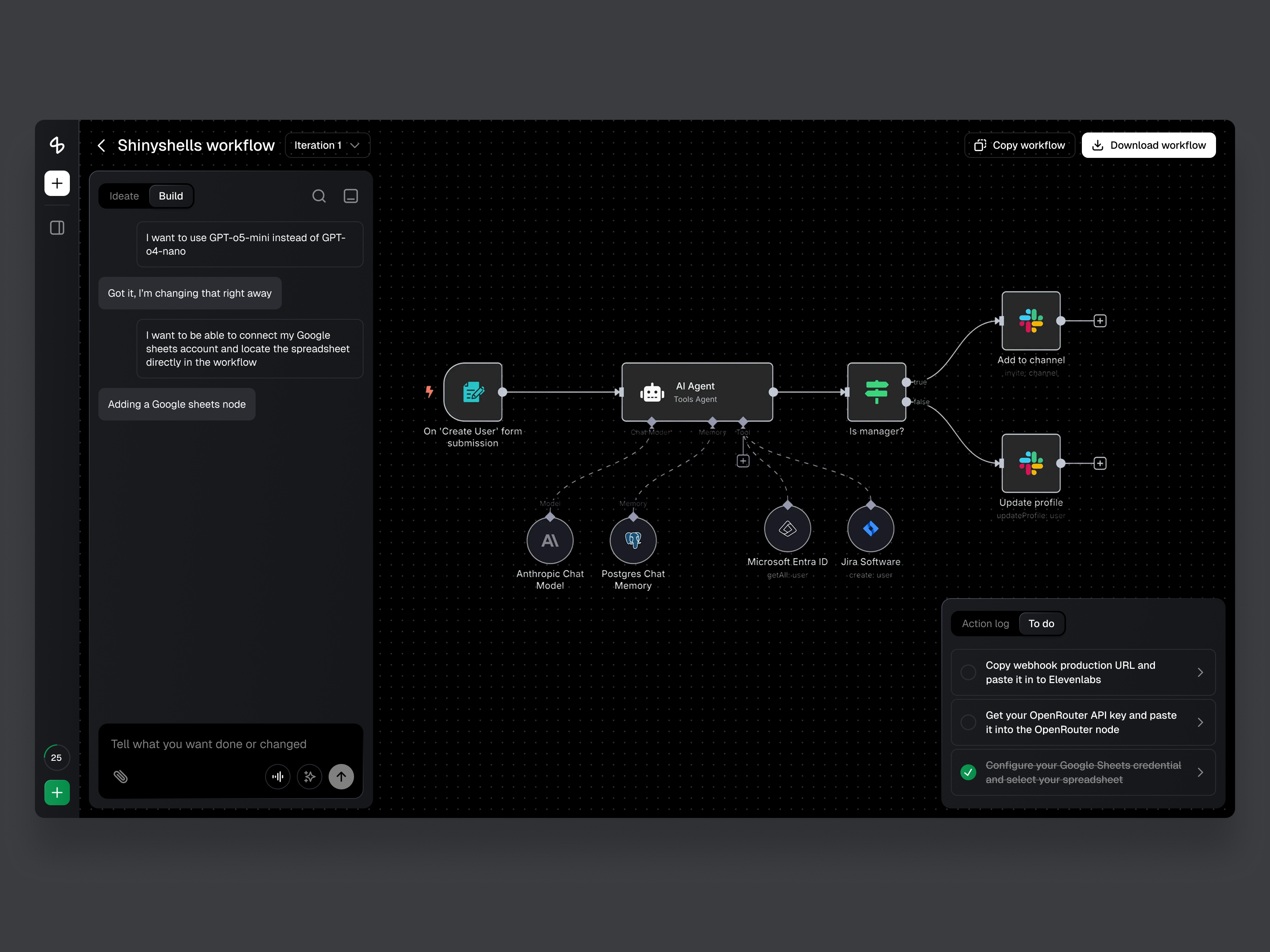
Task: Expand the OpenRouter to-do item details
Action: [1201, 722]
